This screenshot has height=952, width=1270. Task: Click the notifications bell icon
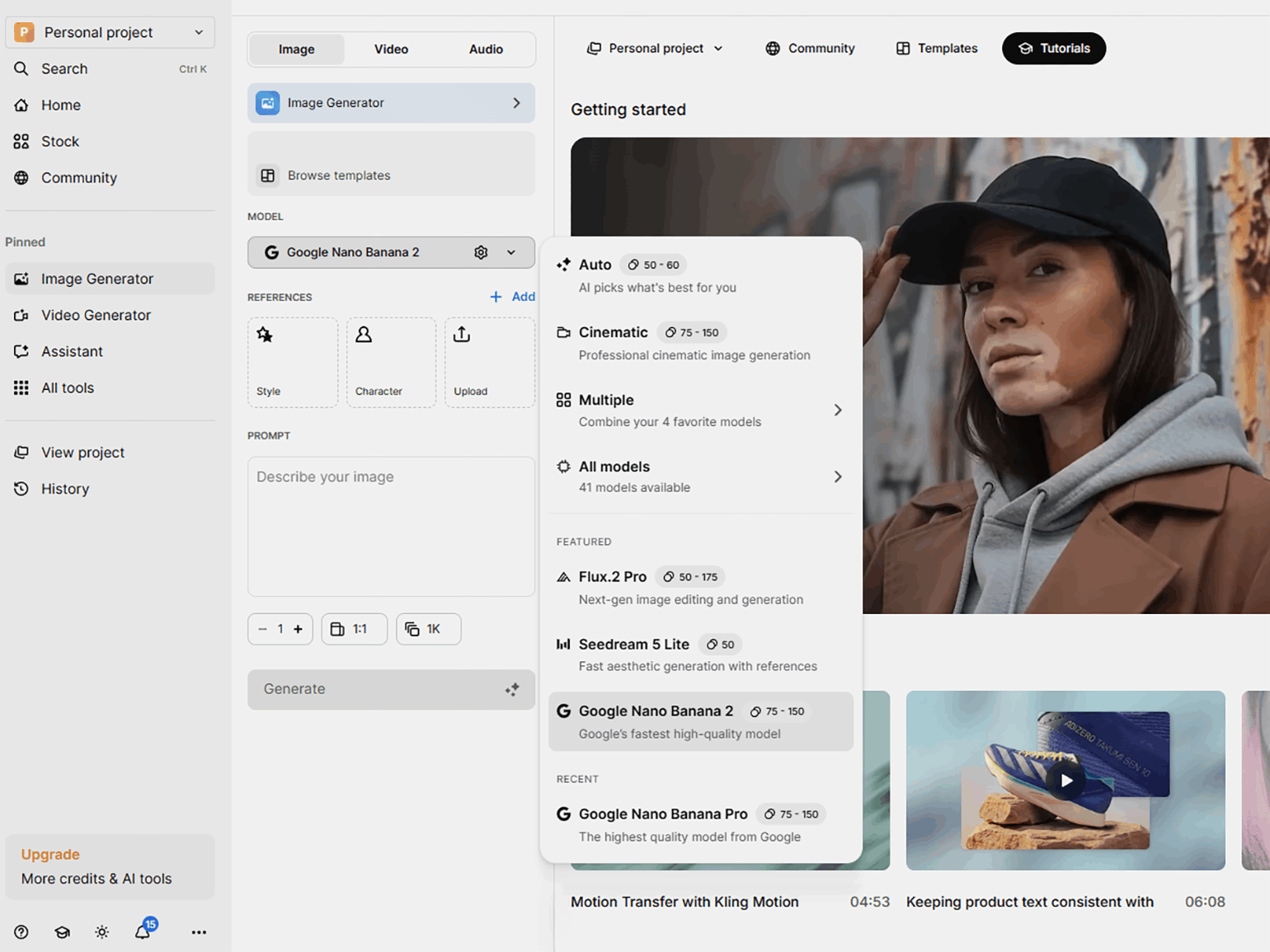[x=143, y=932]
